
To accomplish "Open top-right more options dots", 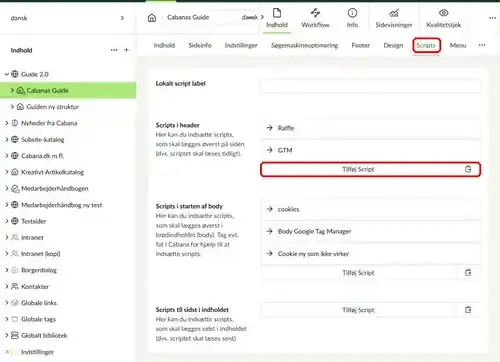I will (x=492, y=18).
